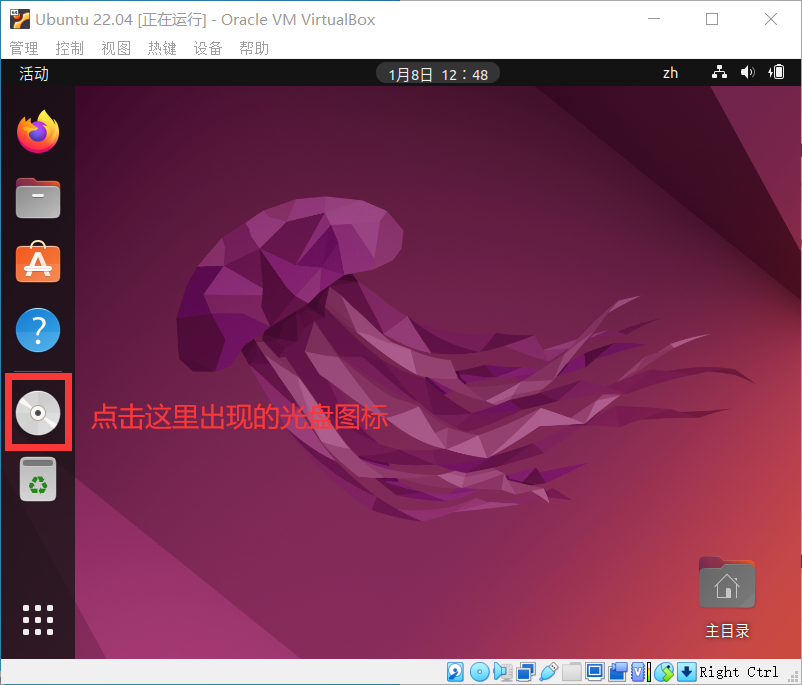Open the Files application from the dock
Viewport: 802px width, 685px height.
coord(38,197)
